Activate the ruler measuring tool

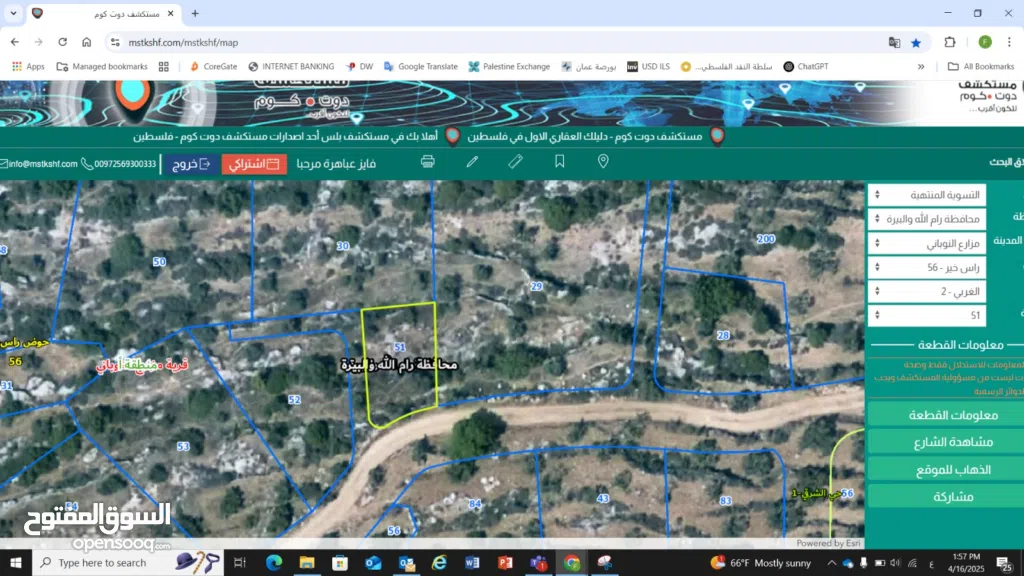coord(516,162)
